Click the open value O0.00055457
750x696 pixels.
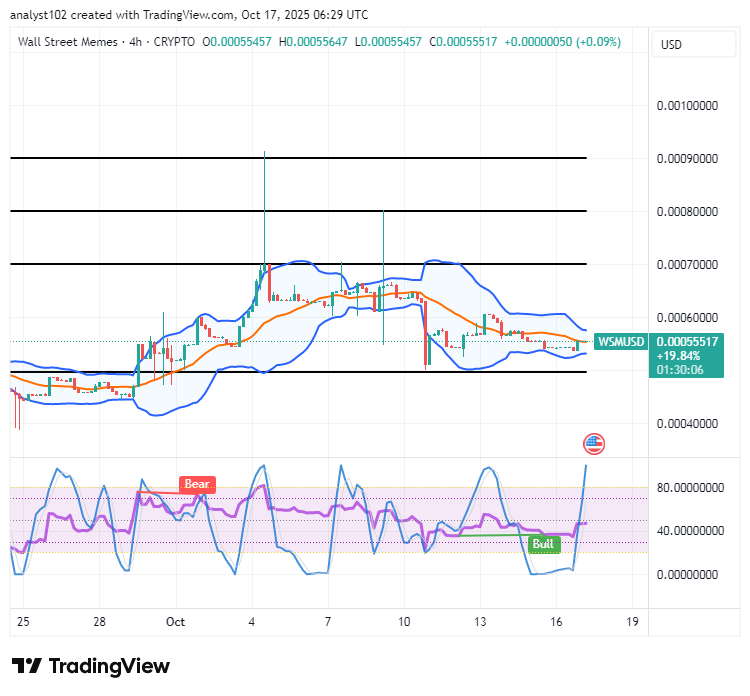tap(237, 42)
